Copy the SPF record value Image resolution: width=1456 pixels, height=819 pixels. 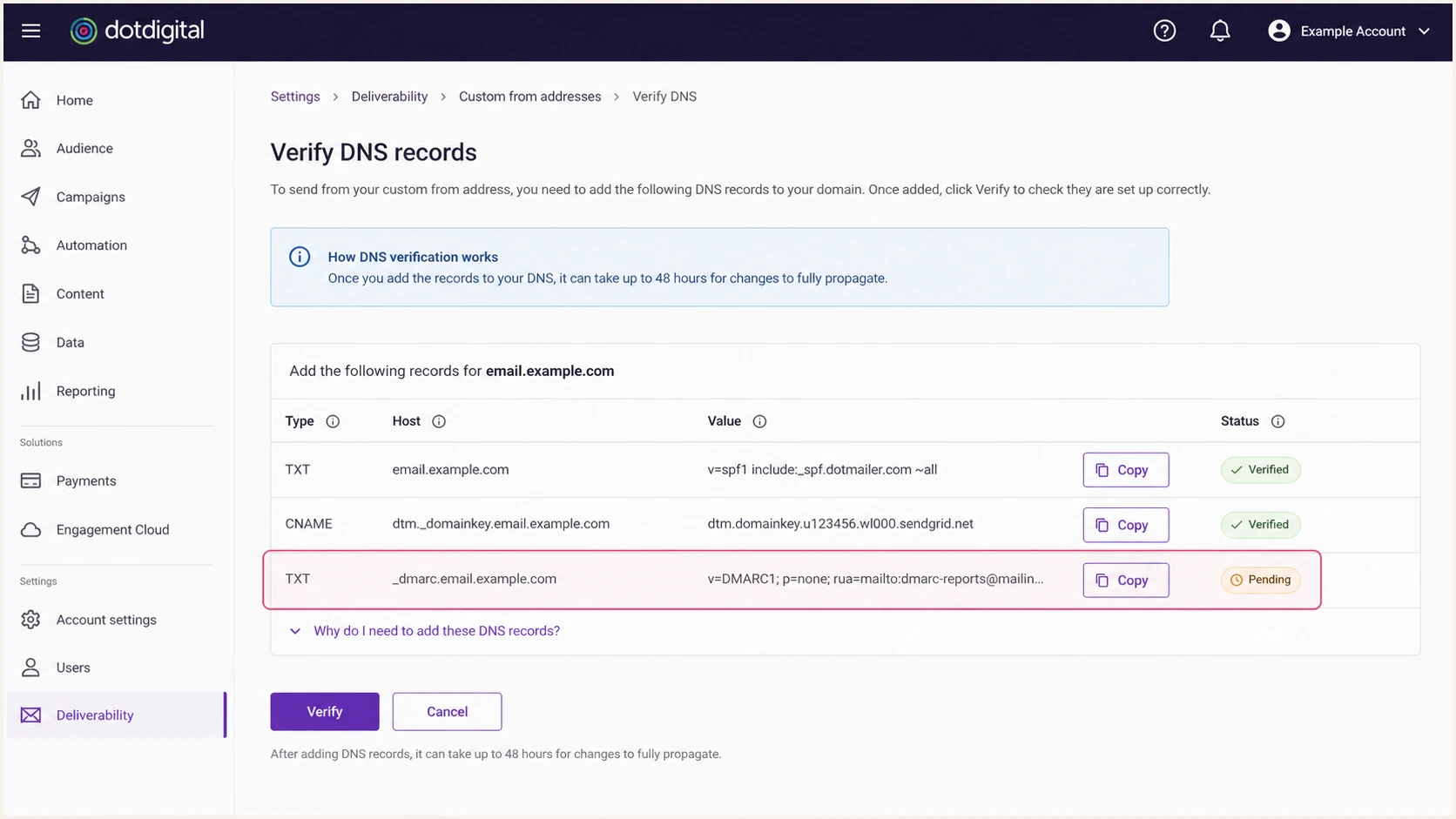(x=1125, y=470)
